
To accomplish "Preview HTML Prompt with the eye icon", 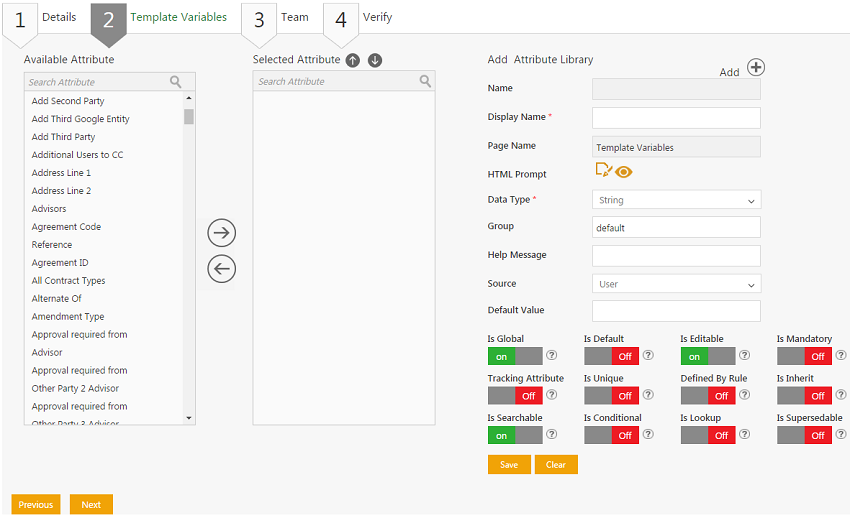I will [x=625, y=172].
